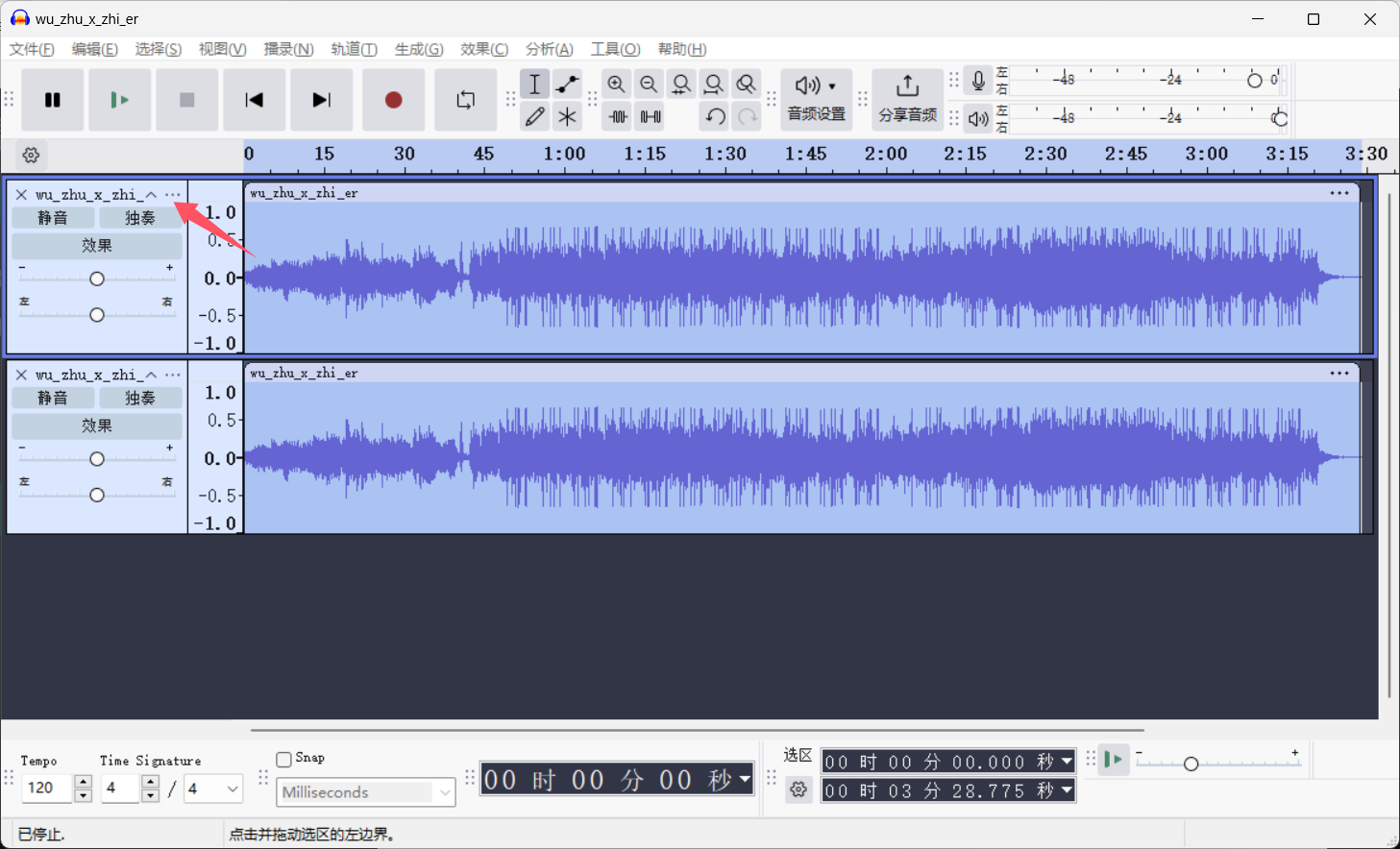Click the recording level slider knob

tap(1254, 81)
